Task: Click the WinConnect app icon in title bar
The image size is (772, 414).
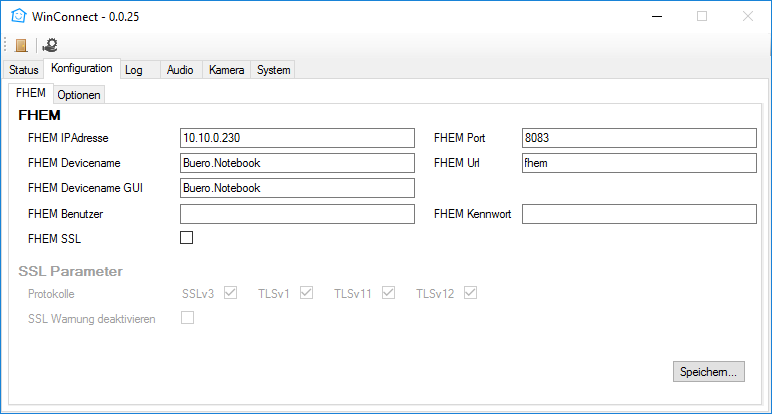Action: [x=18, y=16]
